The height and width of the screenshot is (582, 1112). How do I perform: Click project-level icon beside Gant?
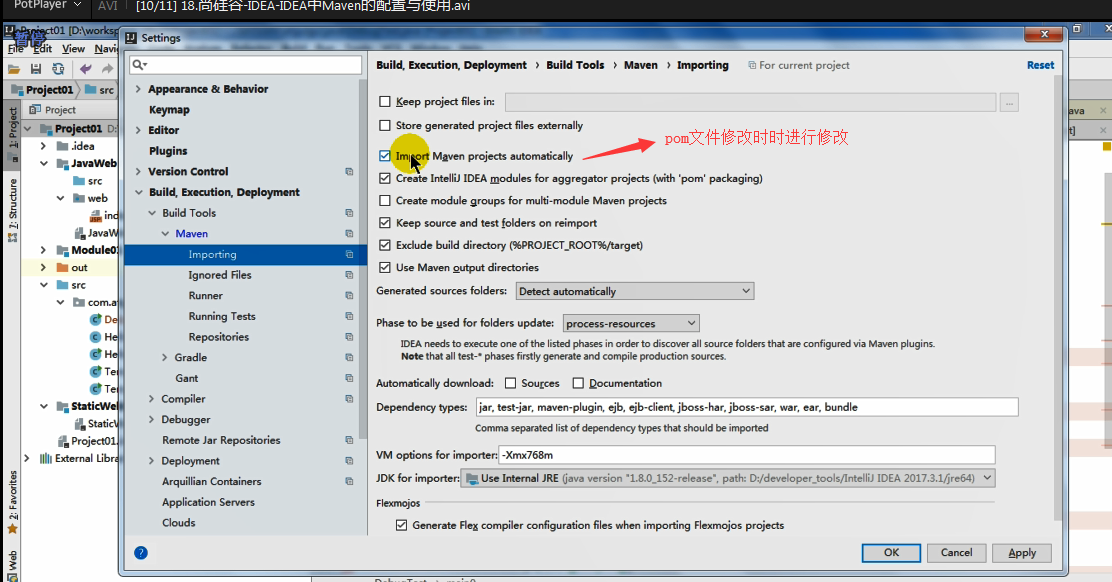(x=349, y=378)
